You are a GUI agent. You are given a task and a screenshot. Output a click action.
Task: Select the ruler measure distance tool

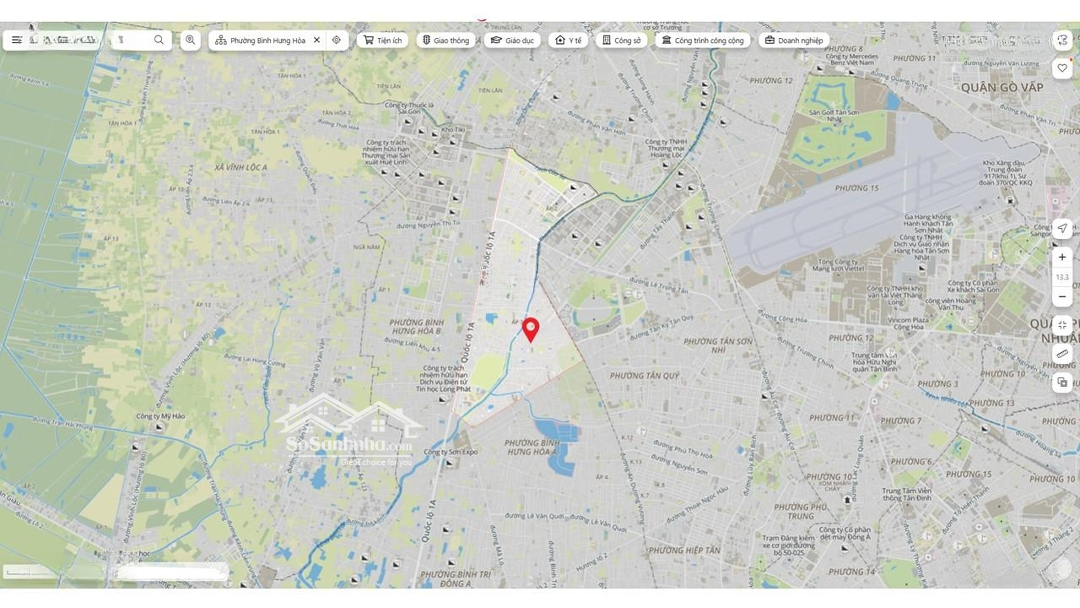(1062, 354)
